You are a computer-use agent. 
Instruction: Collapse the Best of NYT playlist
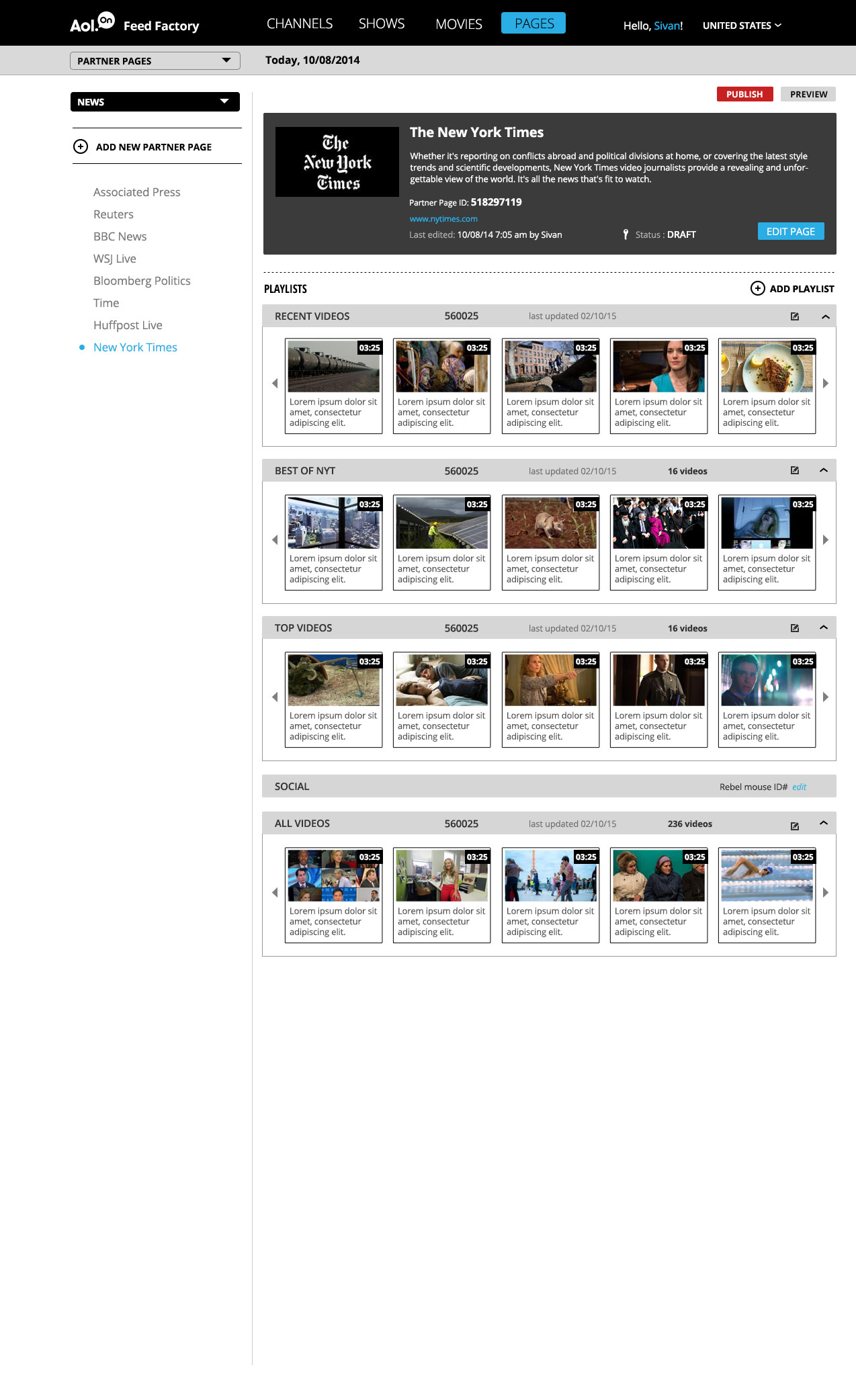[824, 470]
